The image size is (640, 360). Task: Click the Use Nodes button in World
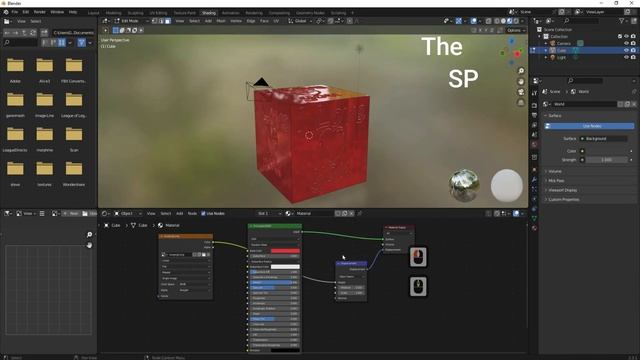coord(589,126)
